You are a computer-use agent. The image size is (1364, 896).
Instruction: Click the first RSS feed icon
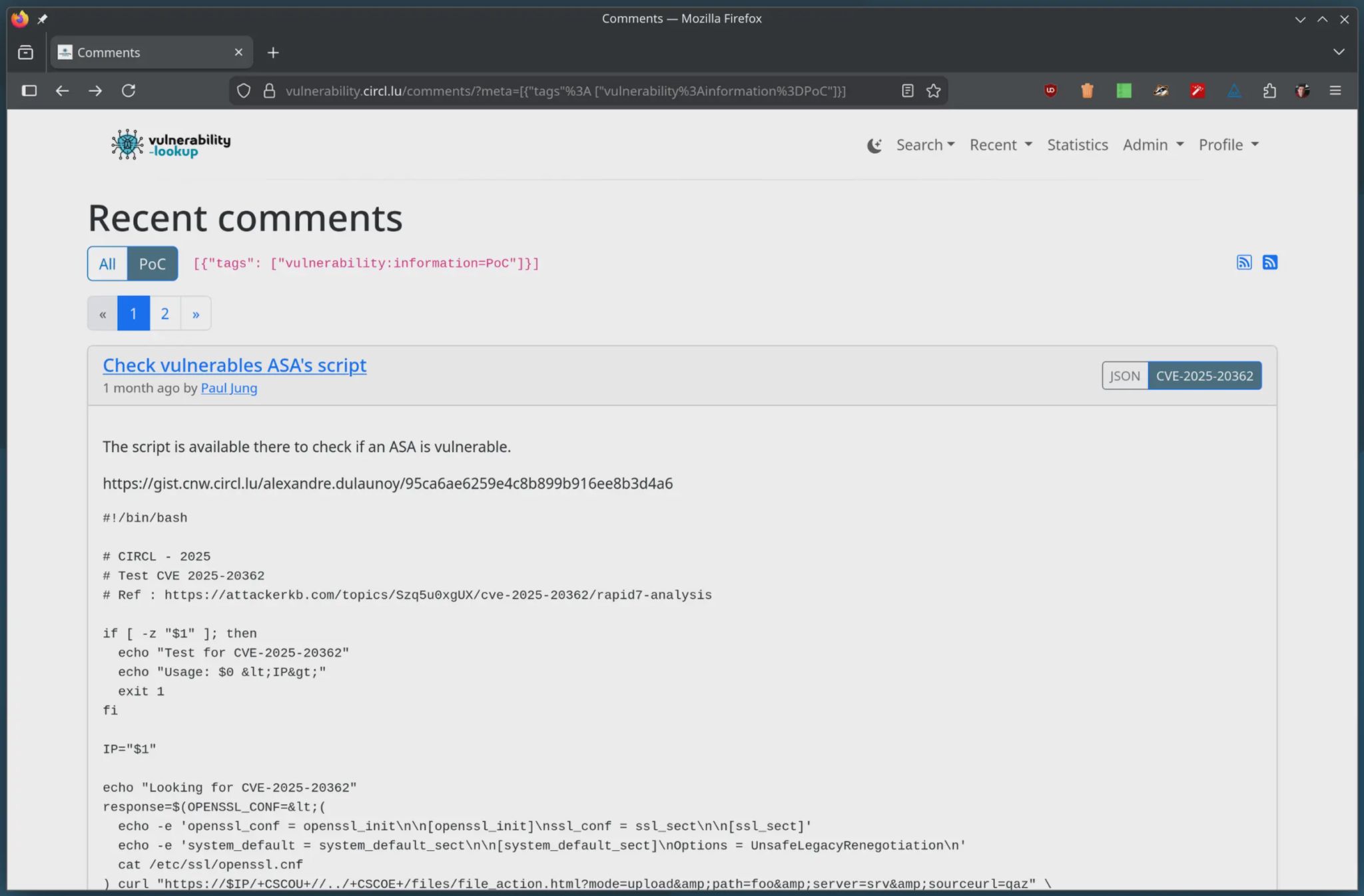pyautogui.click(x=1243, y=262)
